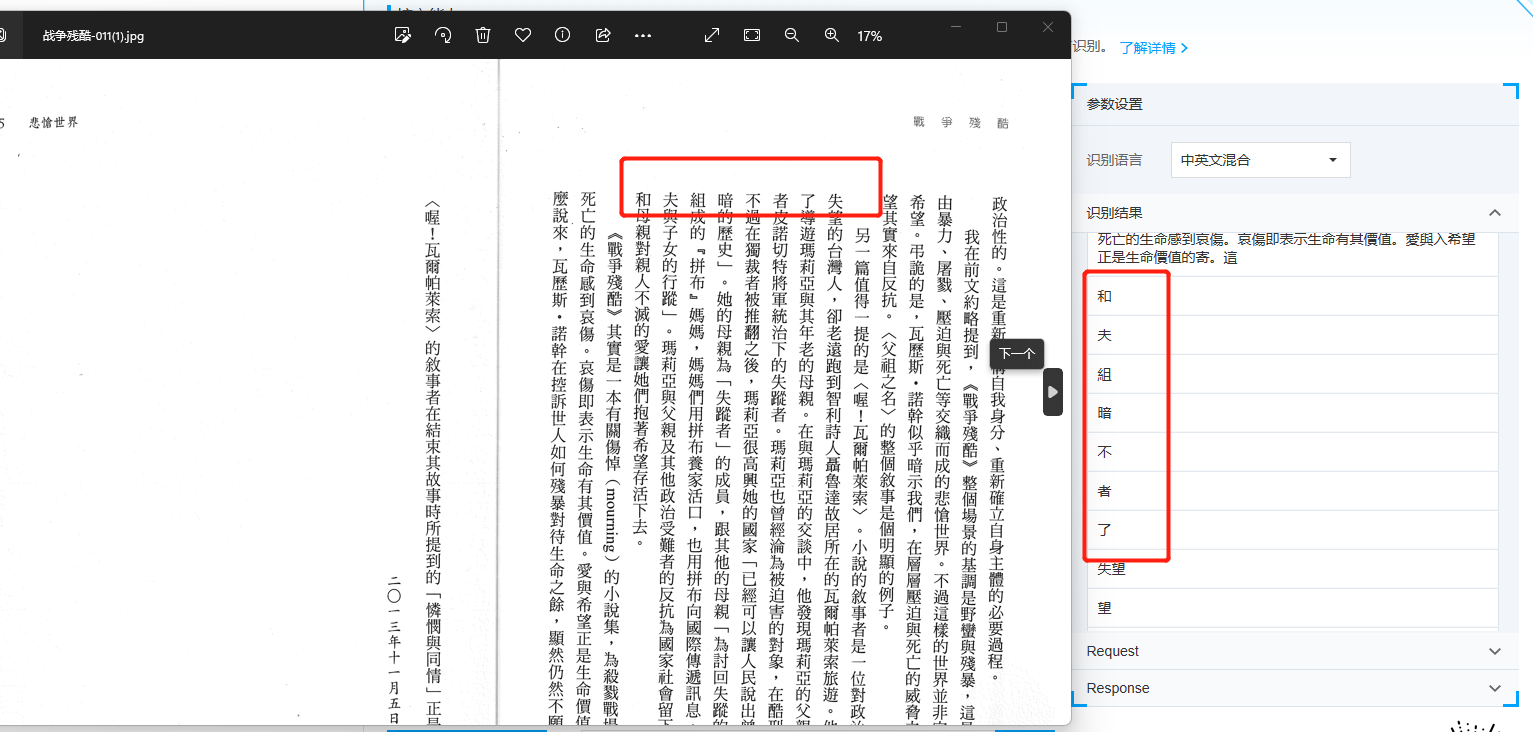1533x732 pixels.
Task: Click the Share icon in the Photos toolbar
Action: 603,35
